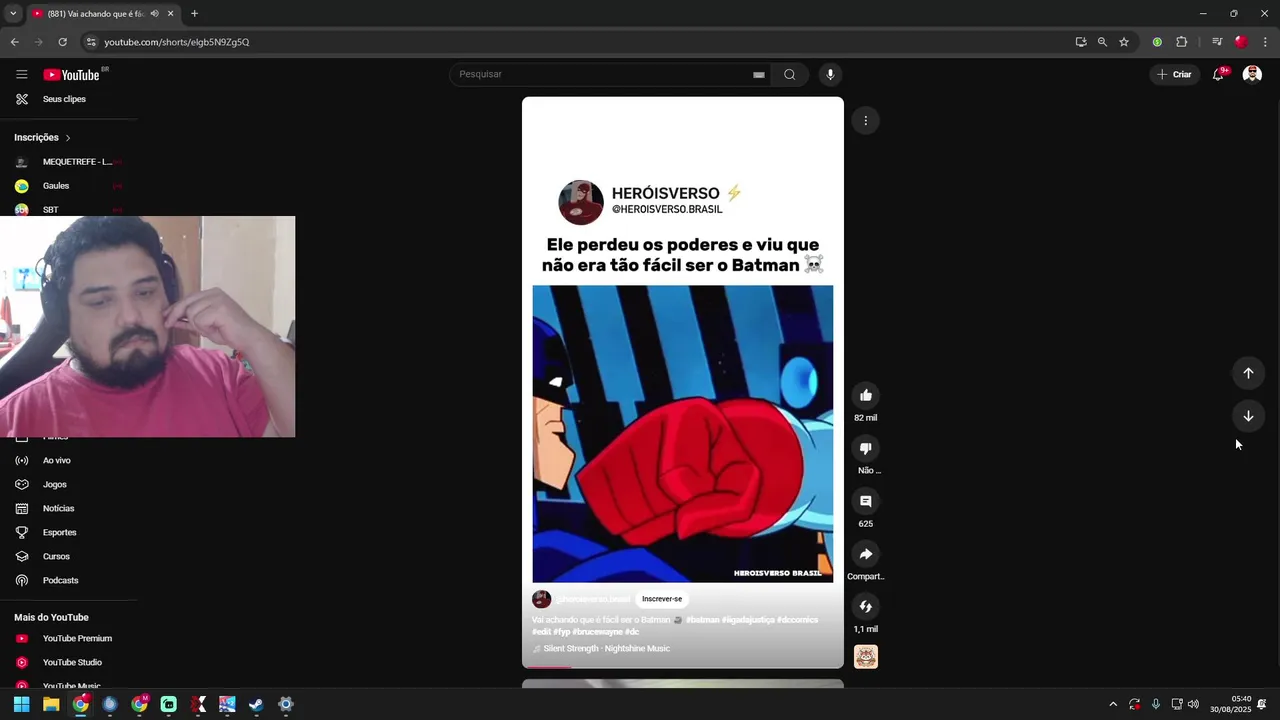Dislike this Short with thumbs down
1280x720 pixels.
866,448
